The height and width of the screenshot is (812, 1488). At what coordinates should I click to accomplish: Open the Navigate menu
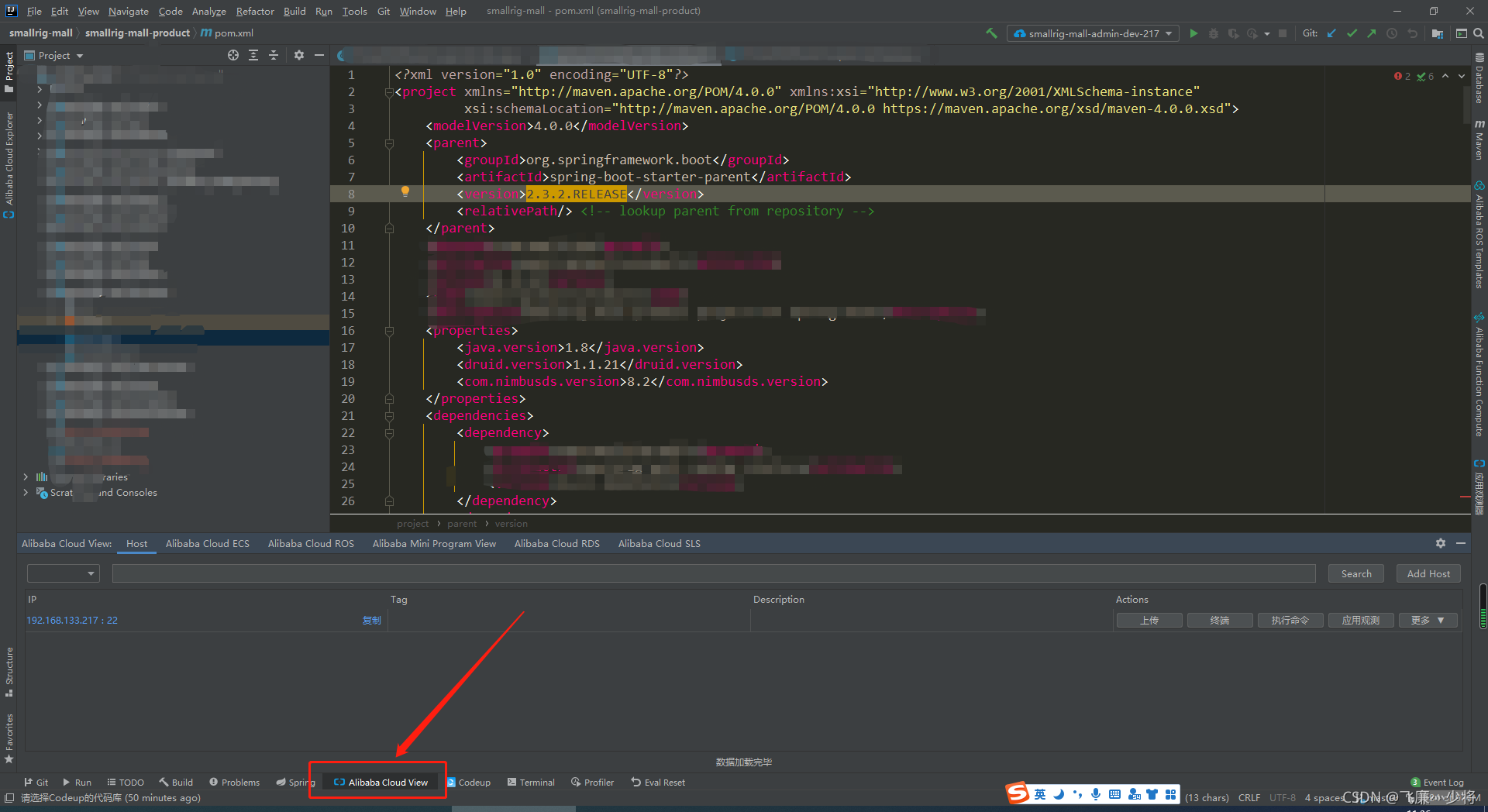[128, 11]
